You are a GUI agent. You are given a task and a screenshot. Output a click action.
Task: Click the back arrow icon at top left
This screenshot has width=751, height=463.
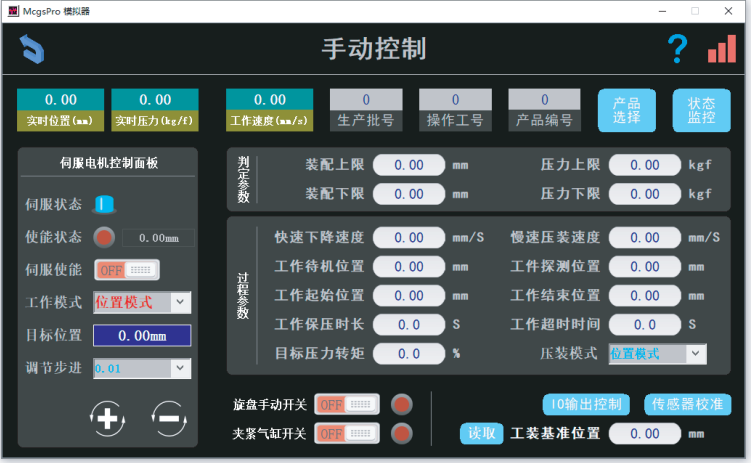(32, 48)
